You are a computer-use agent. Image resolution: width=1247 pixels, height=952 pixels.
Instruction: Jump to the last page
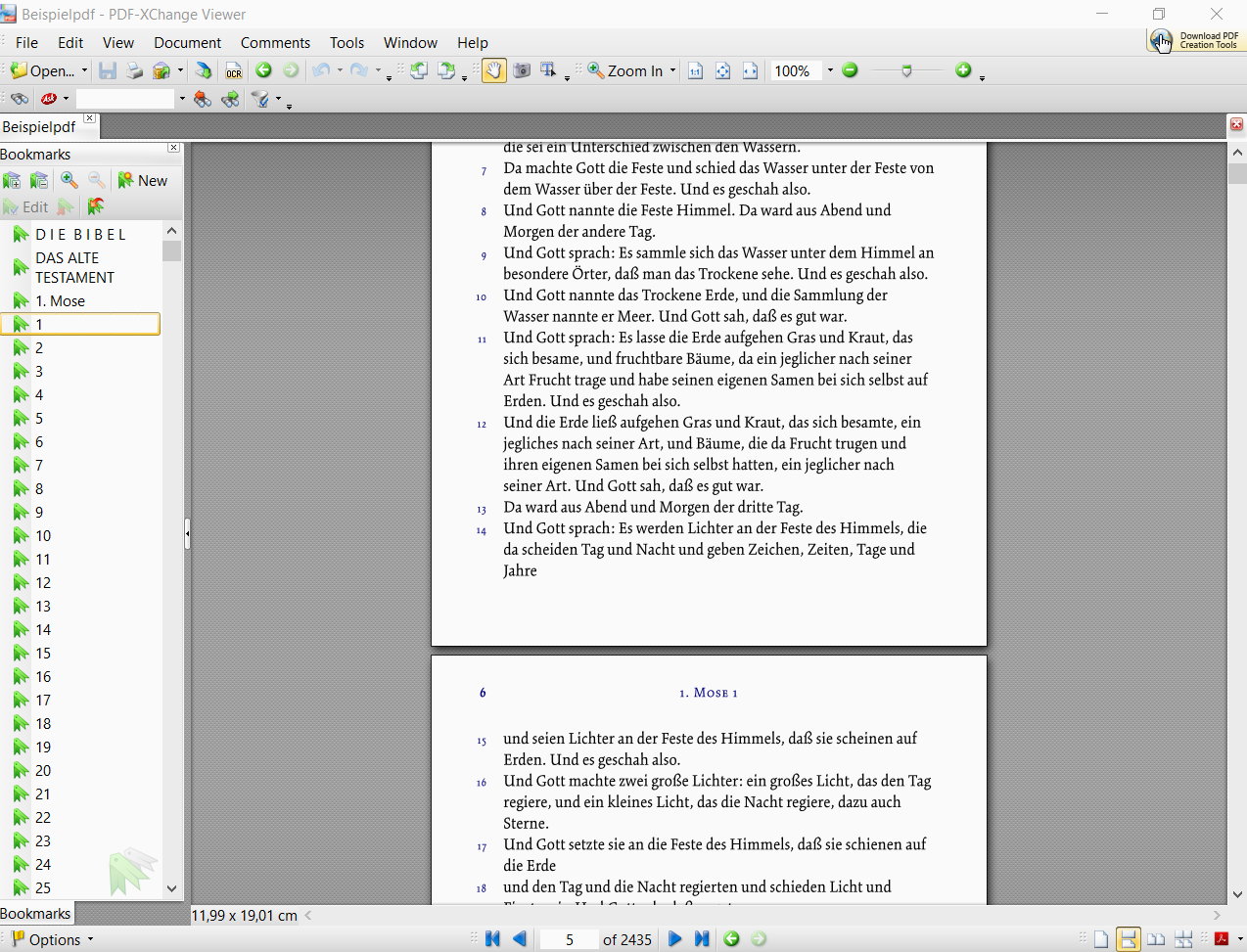pos(702,939)
